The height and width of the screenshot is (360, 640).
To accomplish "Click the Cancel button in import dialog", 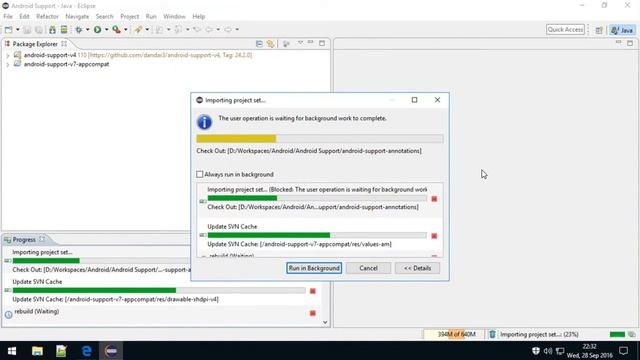I will pos(368,268).
